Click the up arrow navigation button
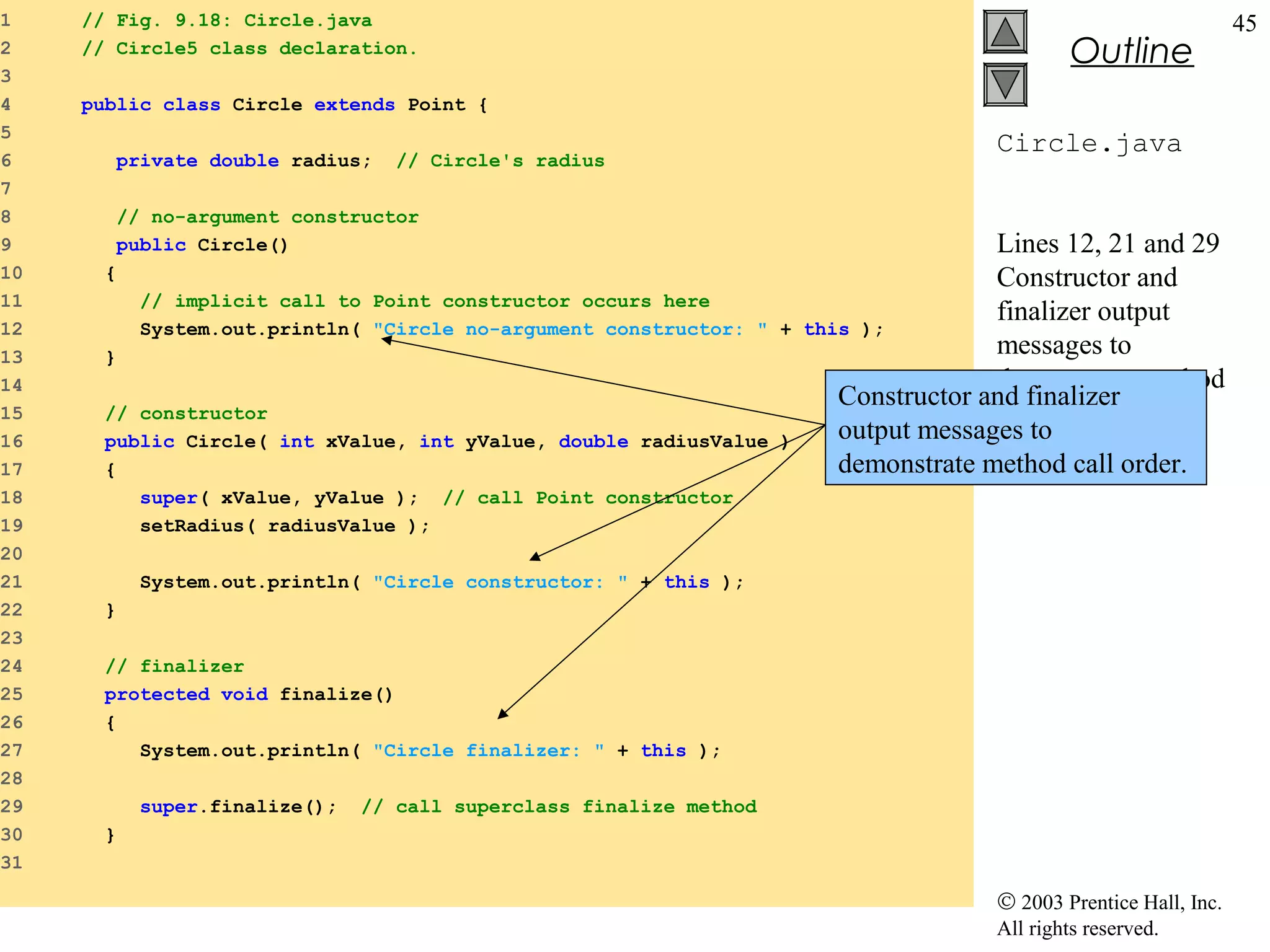This screenshot has height=952, width=1270. click(1005, 32)
